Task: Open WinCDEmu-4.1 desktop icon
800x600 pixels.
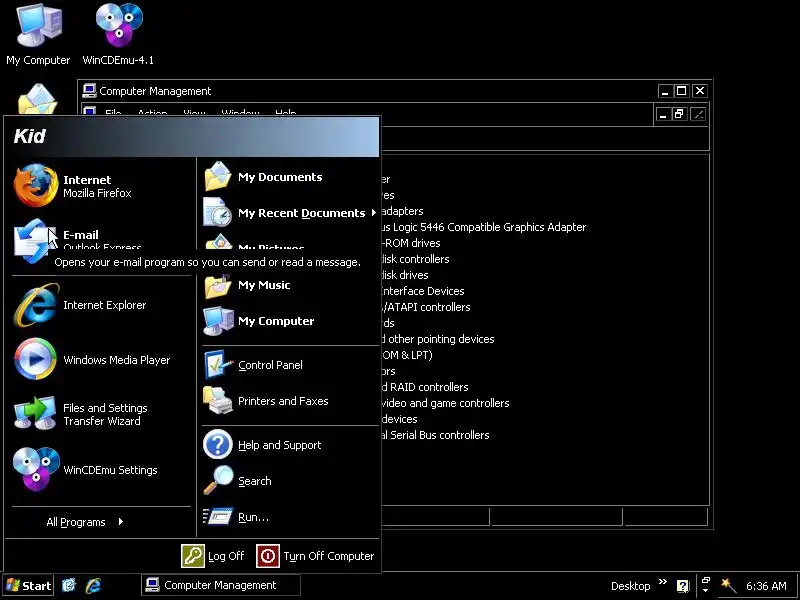Action: click(x=118, y=34)
